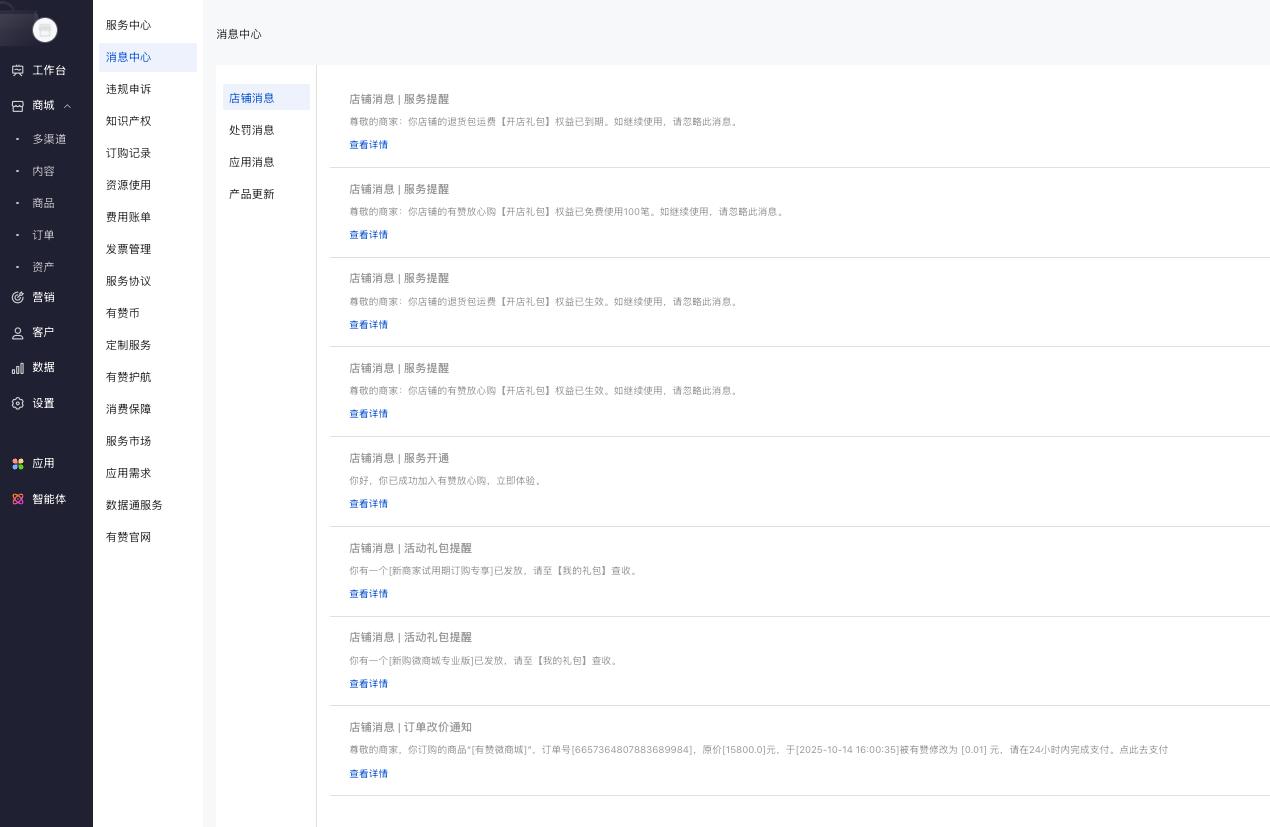Select 多渠道 under the mall submenu
1270x827 pixels.
(x=49, y=139)
